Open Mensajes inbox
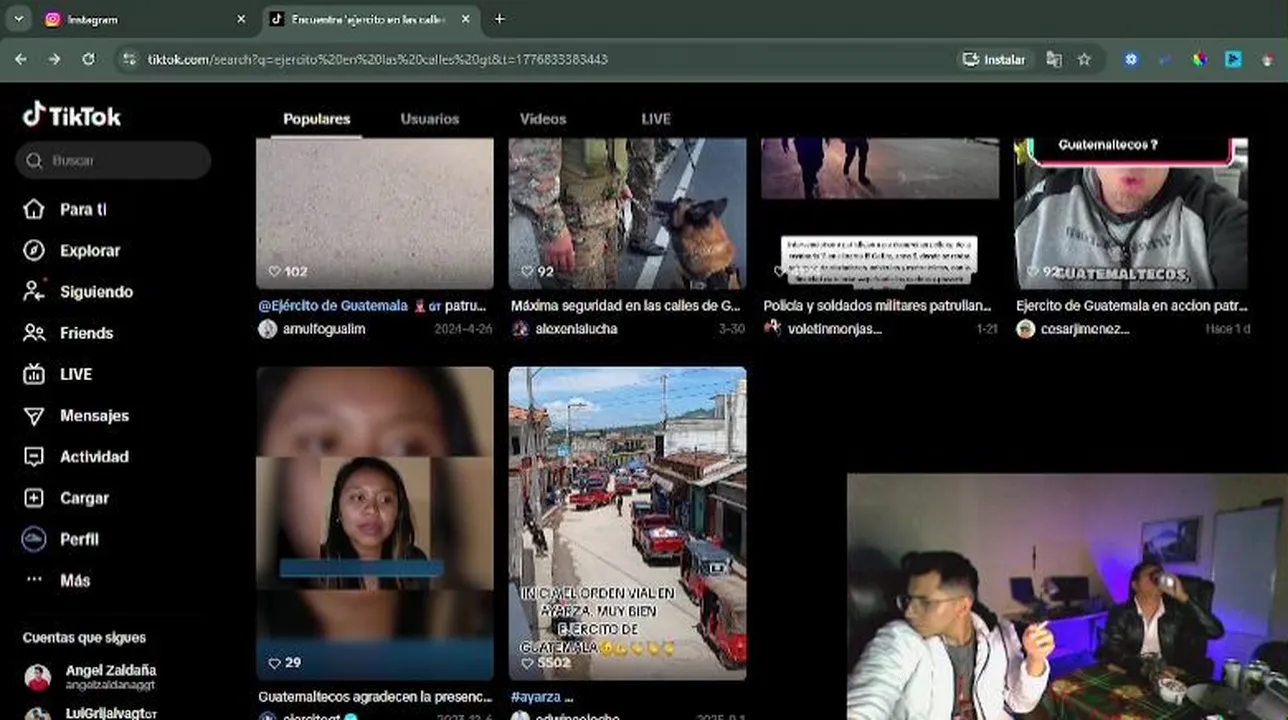The height and width of the screenshot is (720, 1288). pos(76,415)
